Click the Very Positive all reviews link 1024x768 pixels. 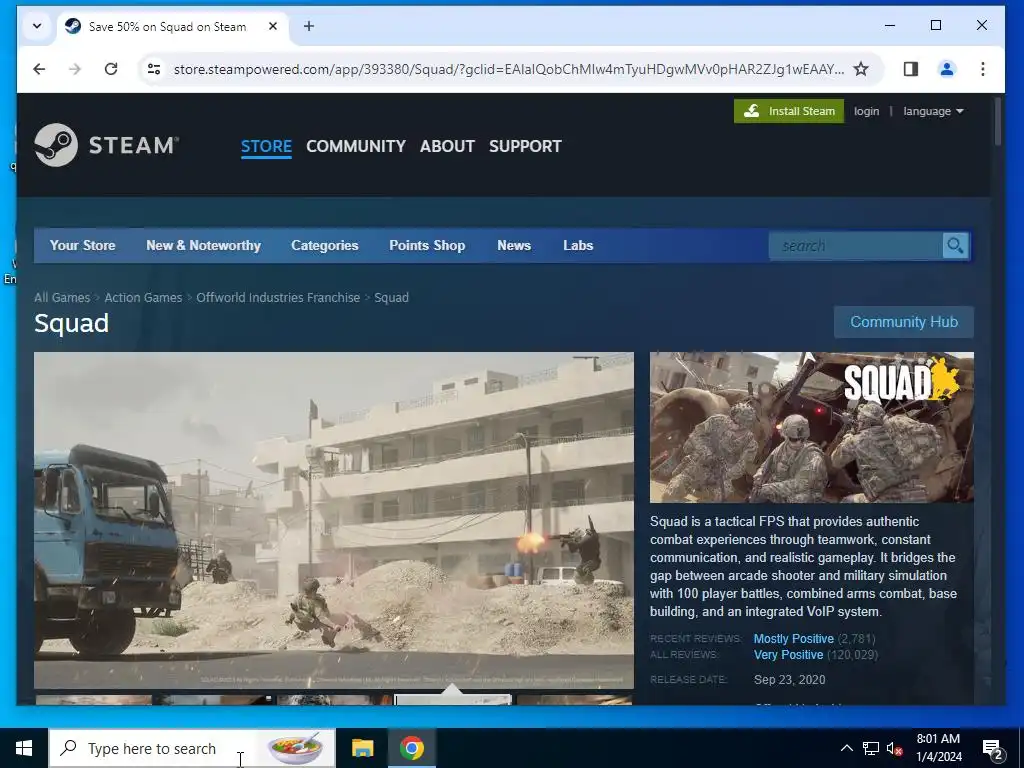788,654
